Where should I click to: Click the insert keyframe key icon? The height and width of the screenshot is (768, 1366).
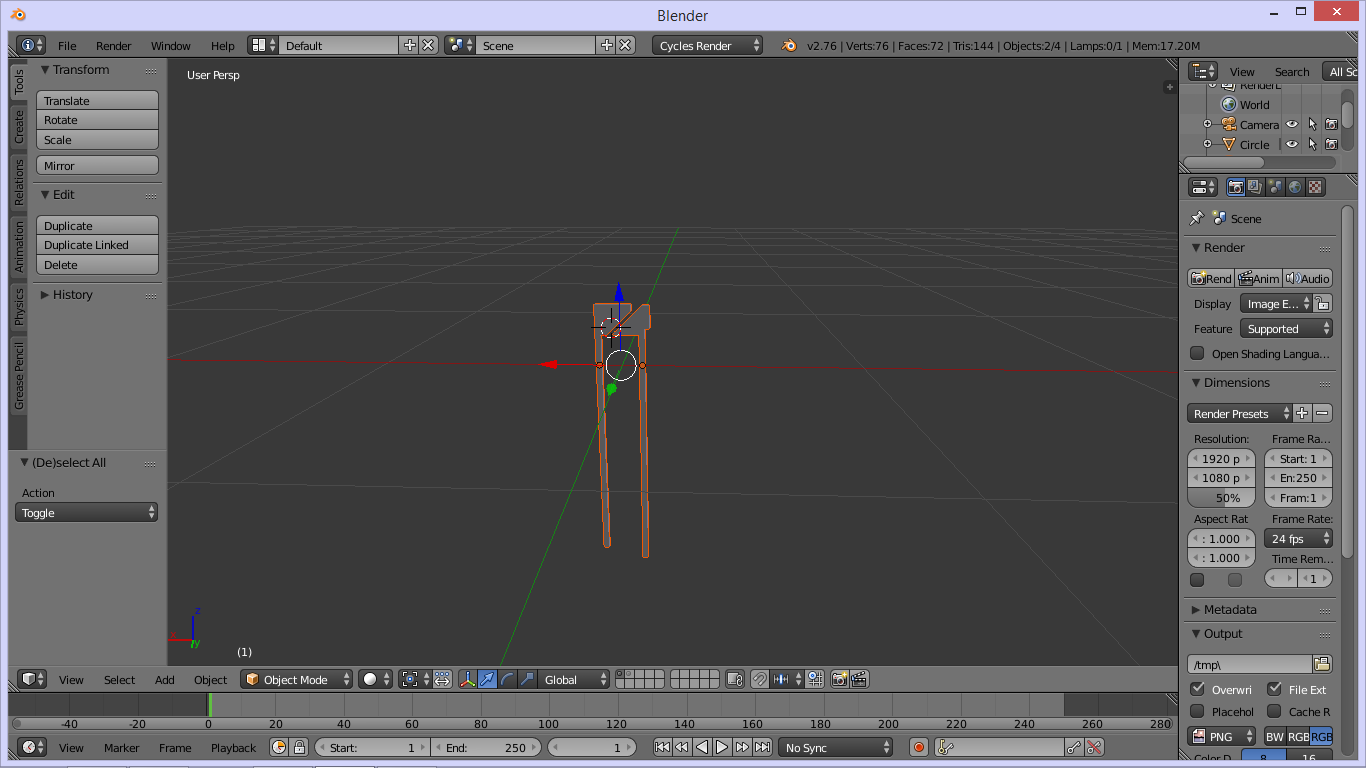pyautogui.click(x=1073, y=747)
